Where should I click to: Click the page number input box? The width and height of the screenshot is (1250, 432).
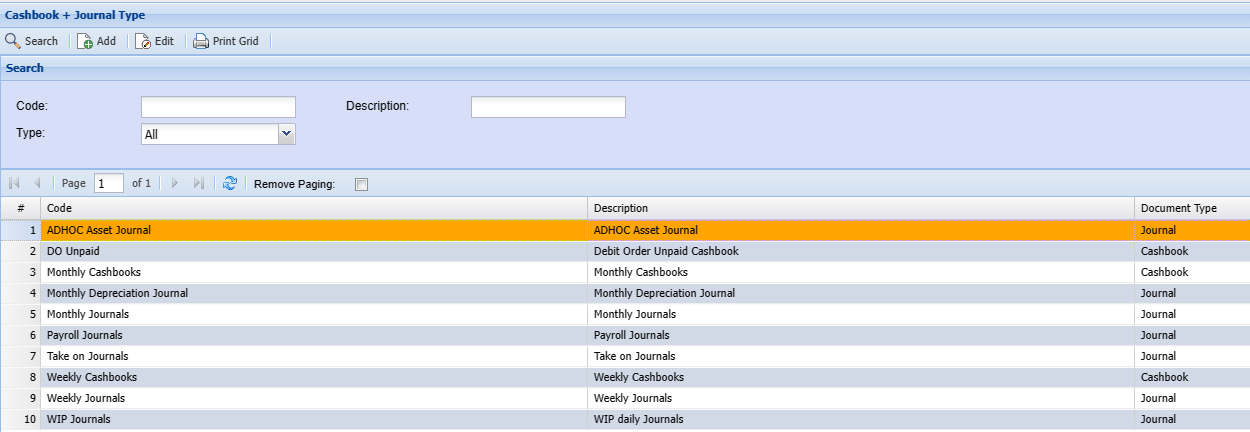109,183
